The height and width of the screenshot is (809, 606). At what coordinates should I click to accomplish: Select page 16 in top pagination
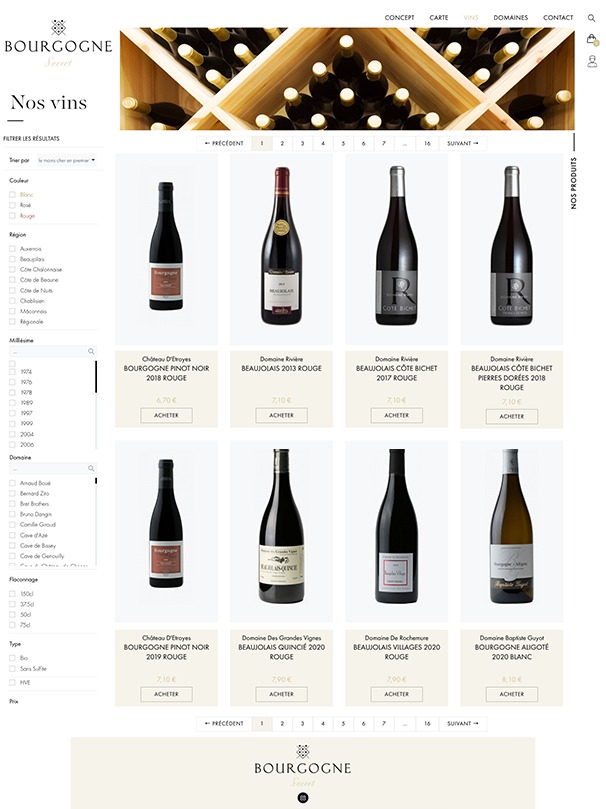point(427,143)
